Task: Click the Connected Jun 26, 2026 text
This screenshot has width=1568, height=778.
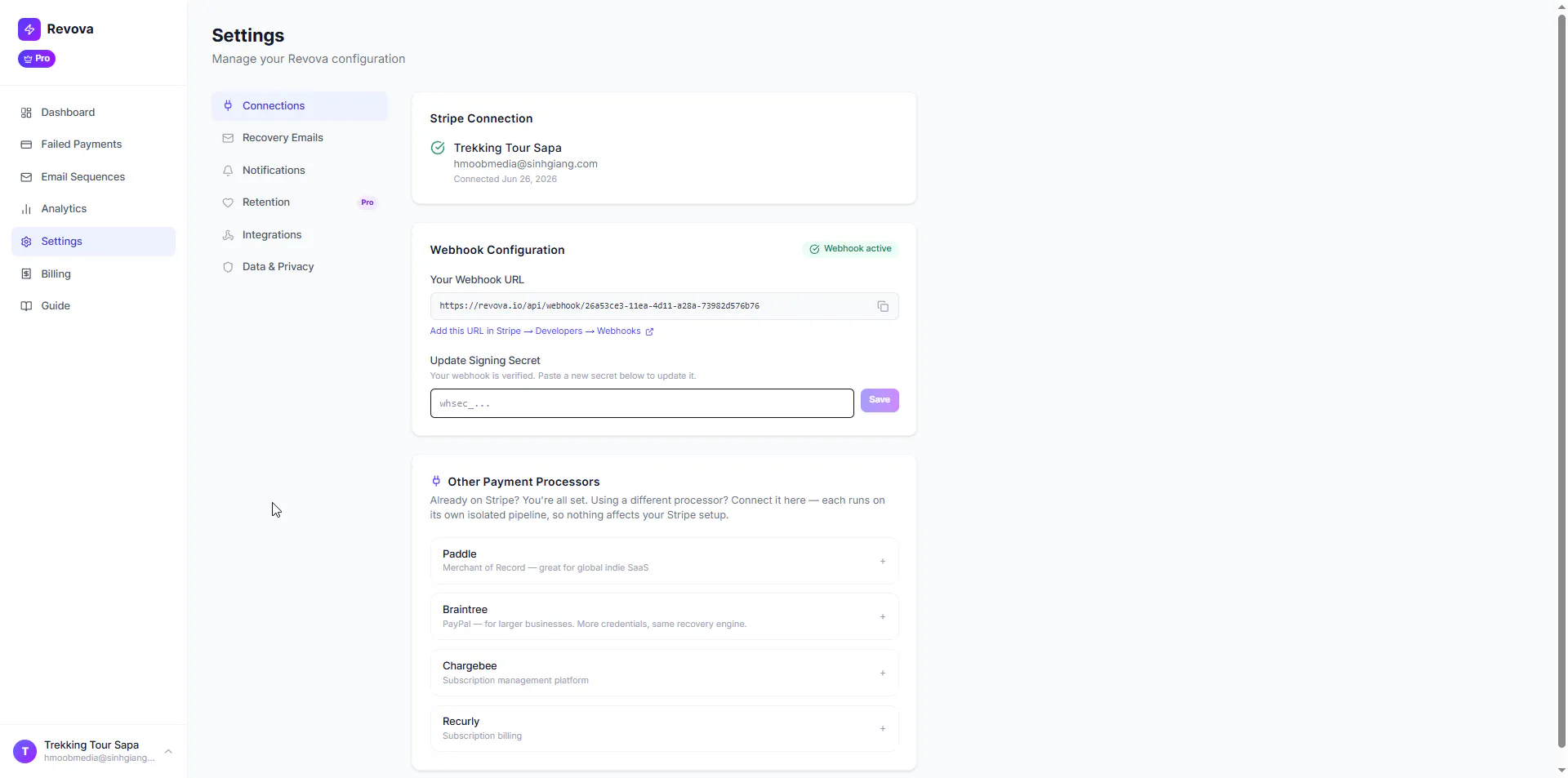Action: point(506,180)
